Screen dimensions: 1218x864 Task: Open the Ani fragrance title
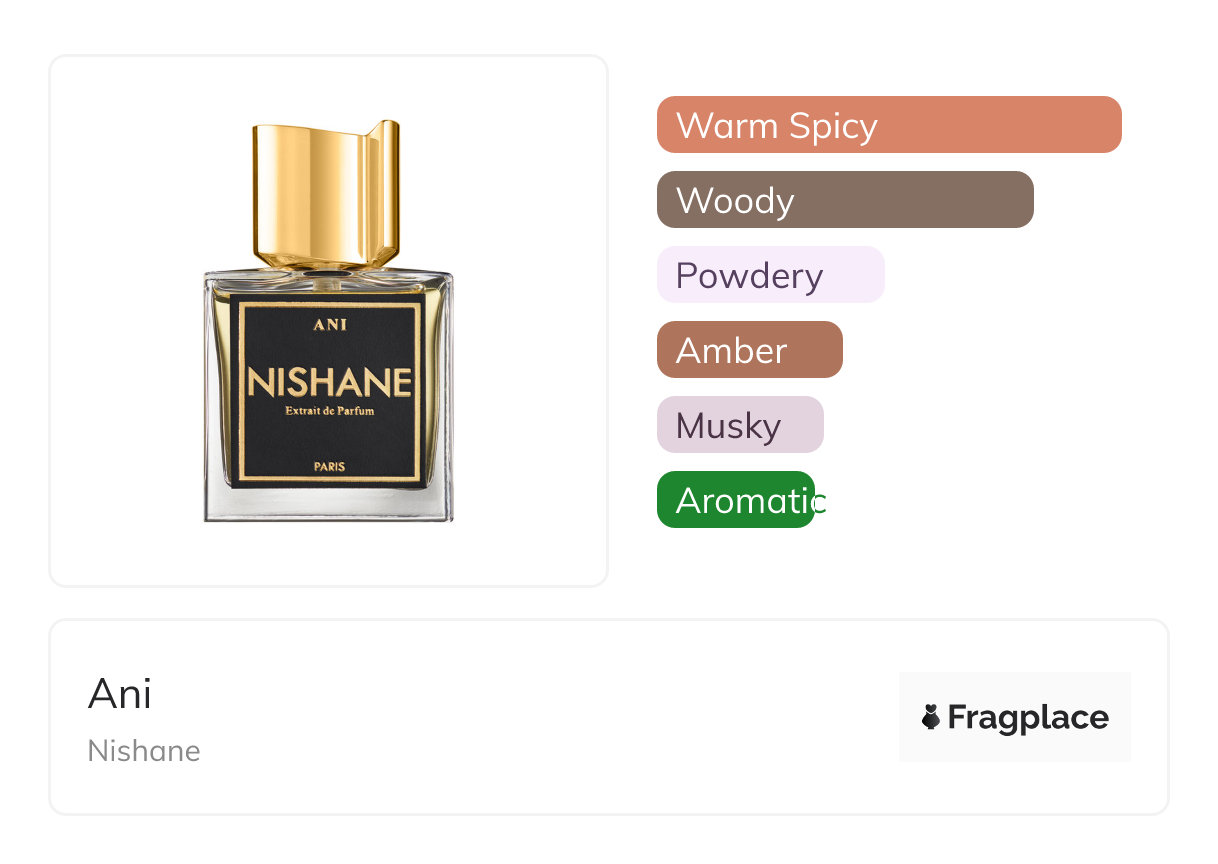point(120,694)
